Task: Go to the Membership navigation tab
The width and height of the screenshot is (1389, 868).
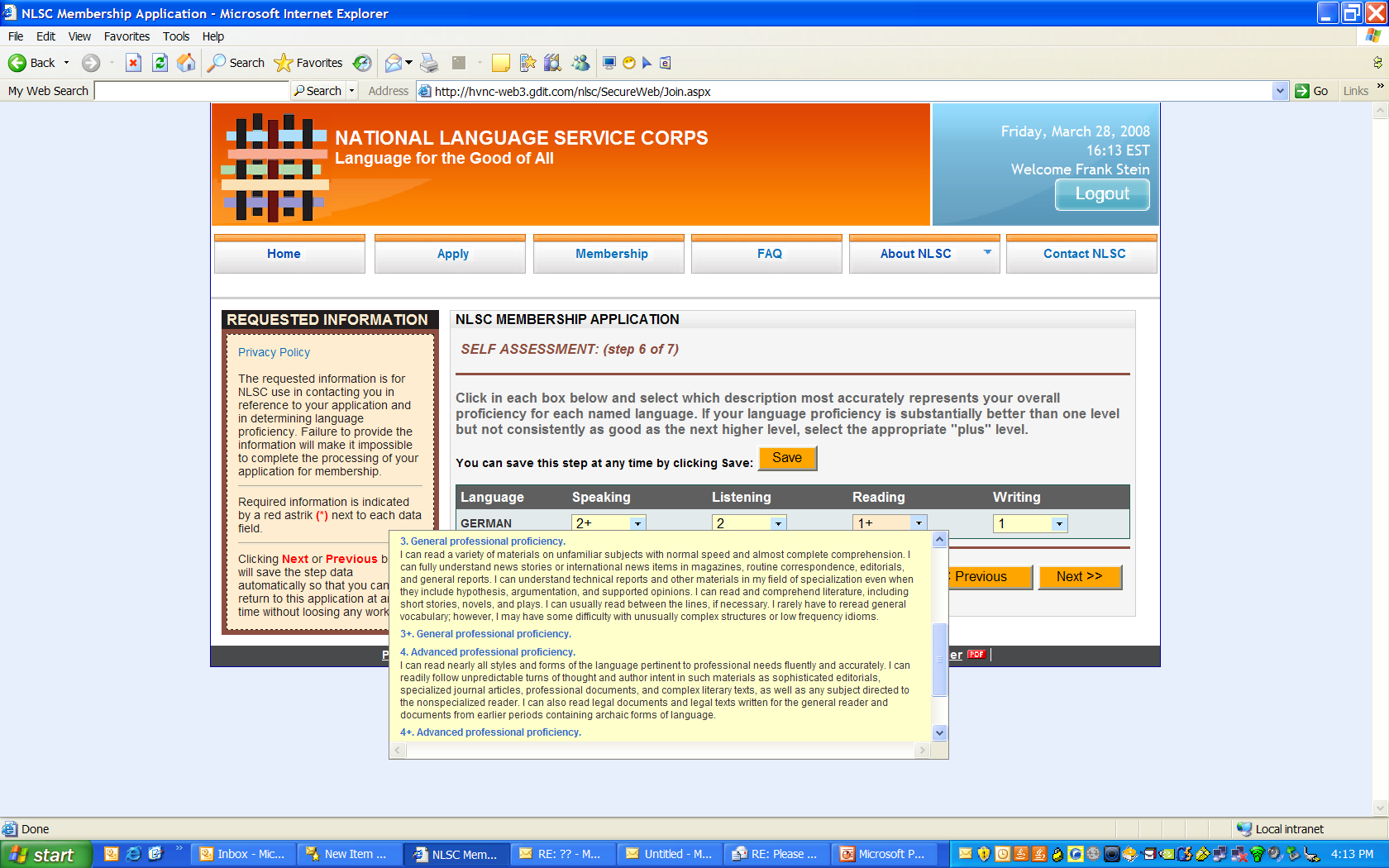Action: coord(609,255)
